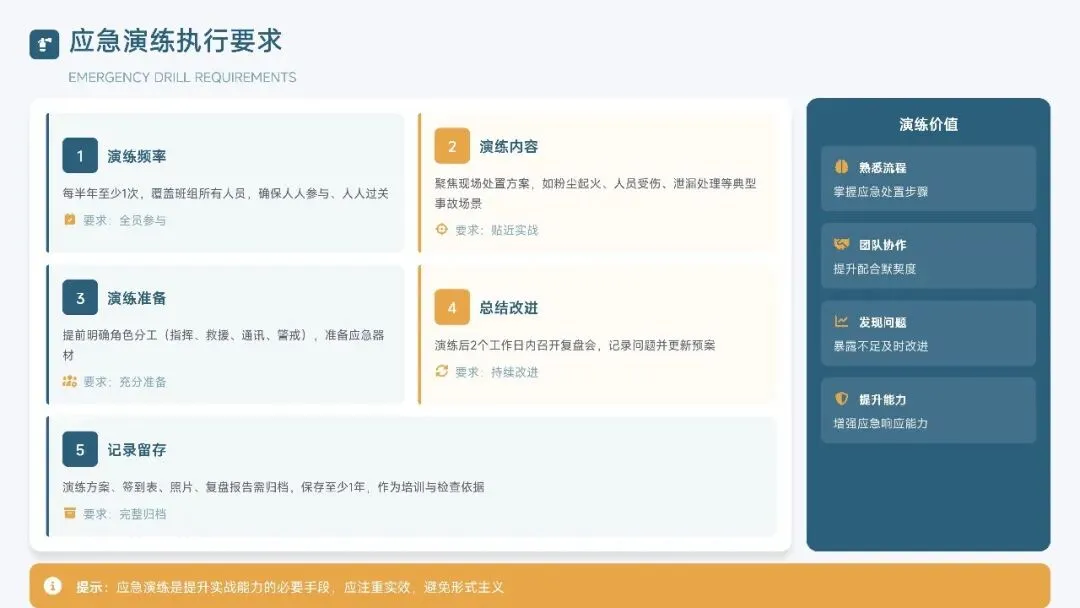The image size is (1080, 608).
Task: Click the 要求：持续改进 label
Action: pos(497,372)
